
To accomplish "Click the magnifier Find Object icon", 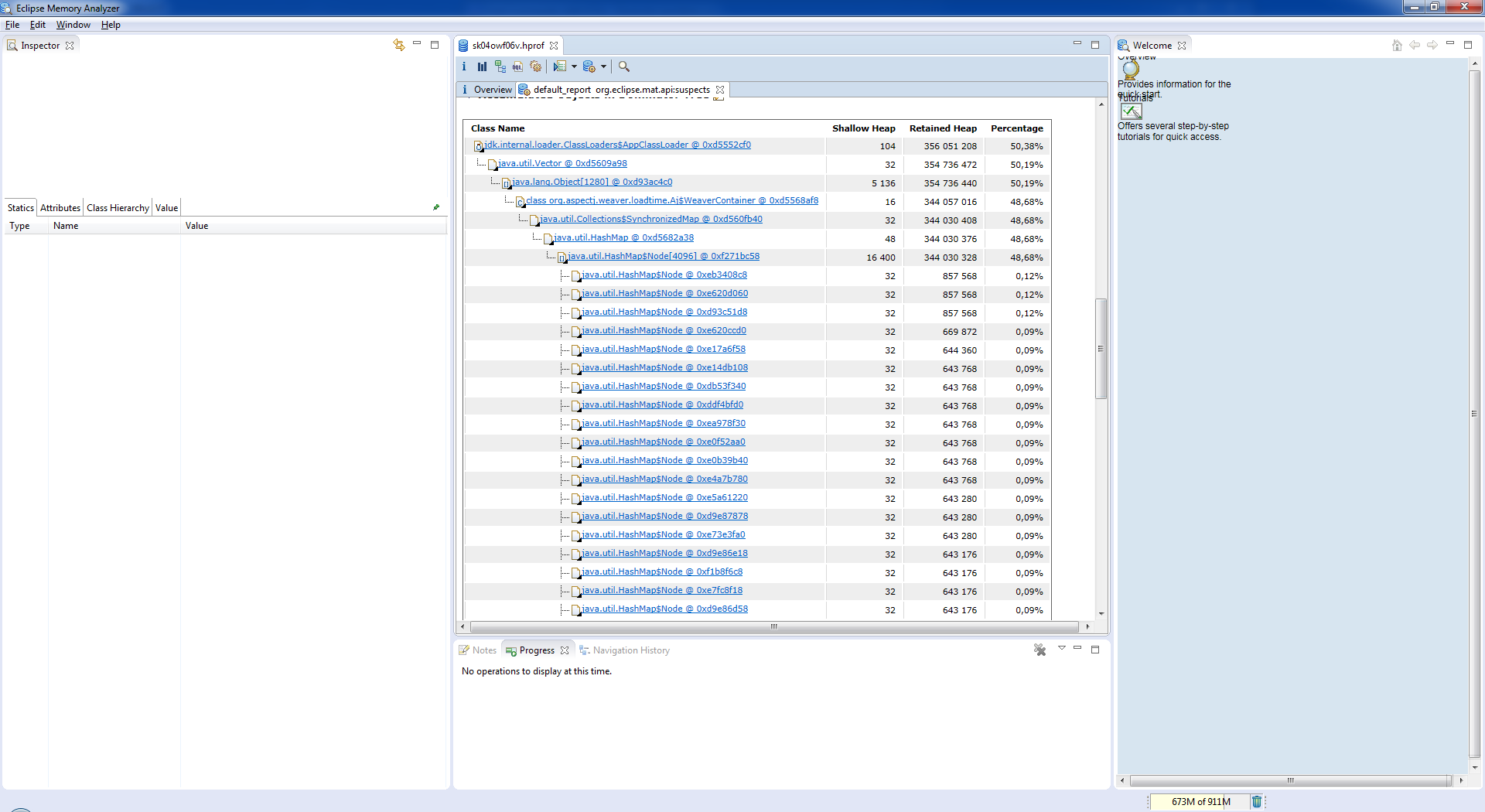I will click(x=624, y=67).
